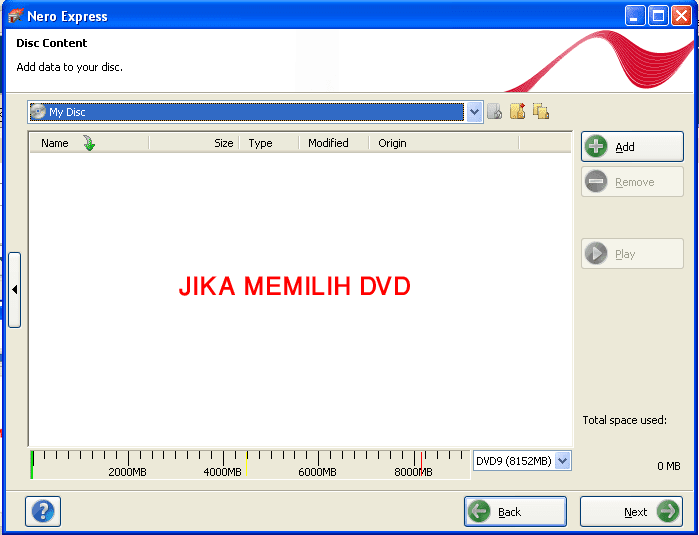Proceed with the Next button
The height and width of the screenshot is (535, 699).
pyautogui.click(x=631, y=511)
